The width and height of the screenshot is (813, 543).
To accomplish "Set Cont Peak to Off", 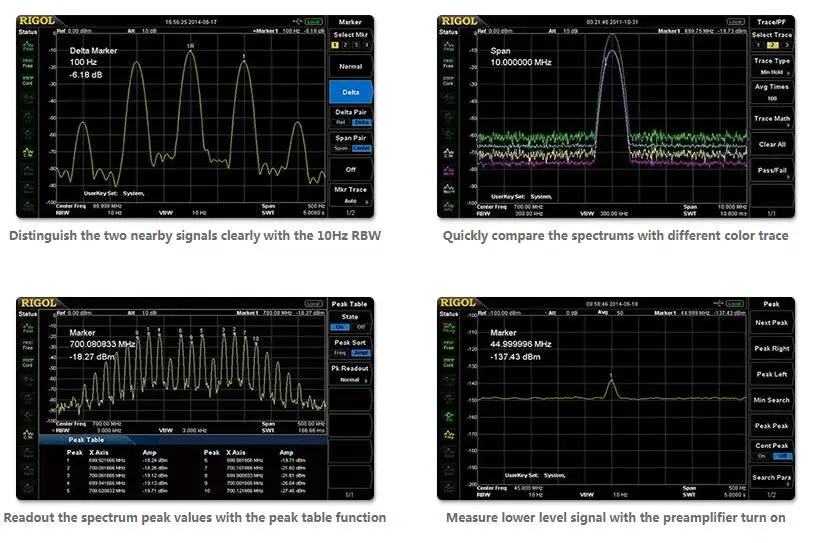I will [x=782, y=456].
